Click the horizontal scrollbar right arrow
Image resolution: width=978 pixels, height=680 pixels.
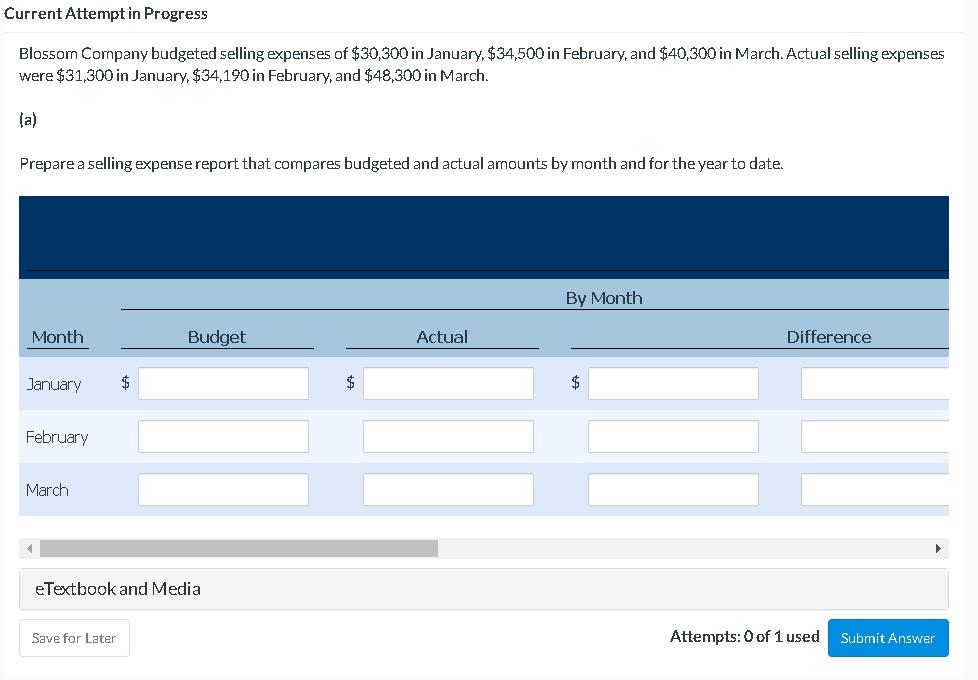pos(939,548)
